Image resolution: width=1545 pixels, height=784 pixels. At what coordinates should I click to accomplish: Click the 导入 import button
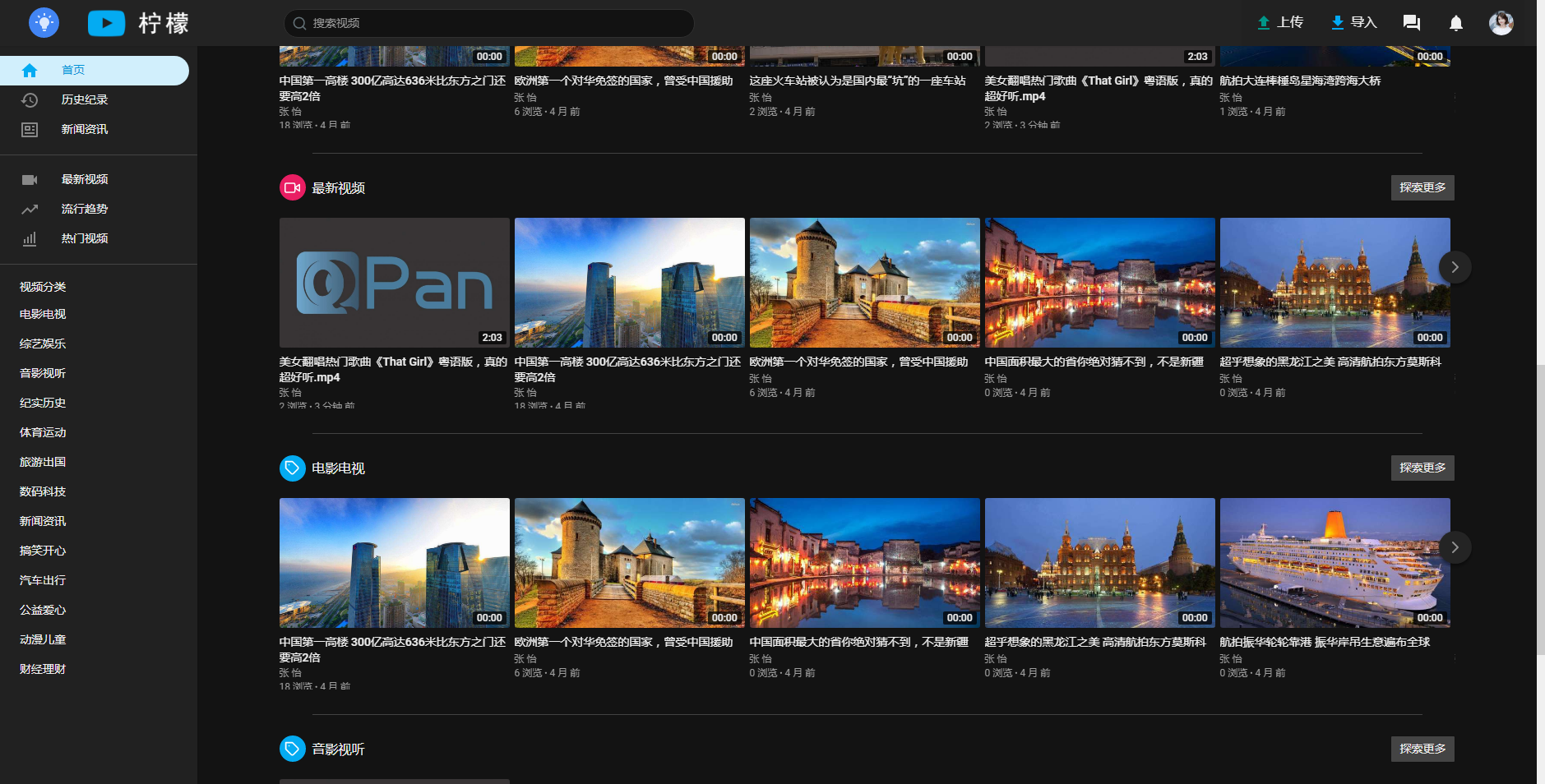1353,22
